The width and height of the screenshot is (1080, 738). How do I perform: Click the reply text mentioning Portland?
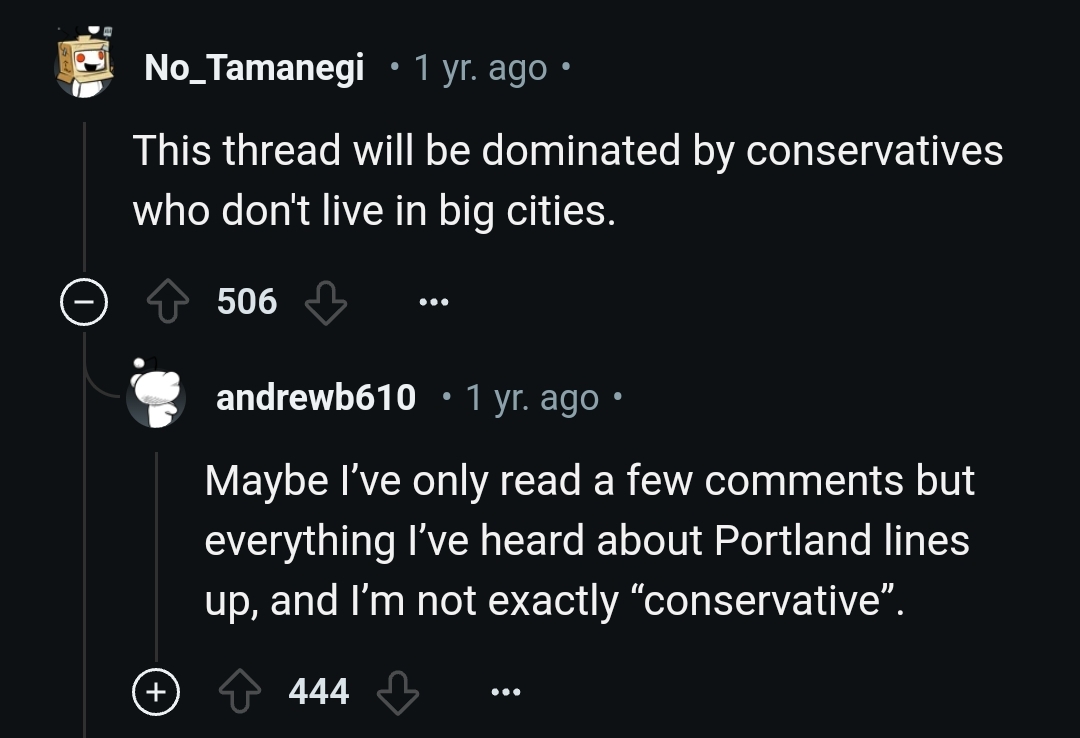pos(590,540)
